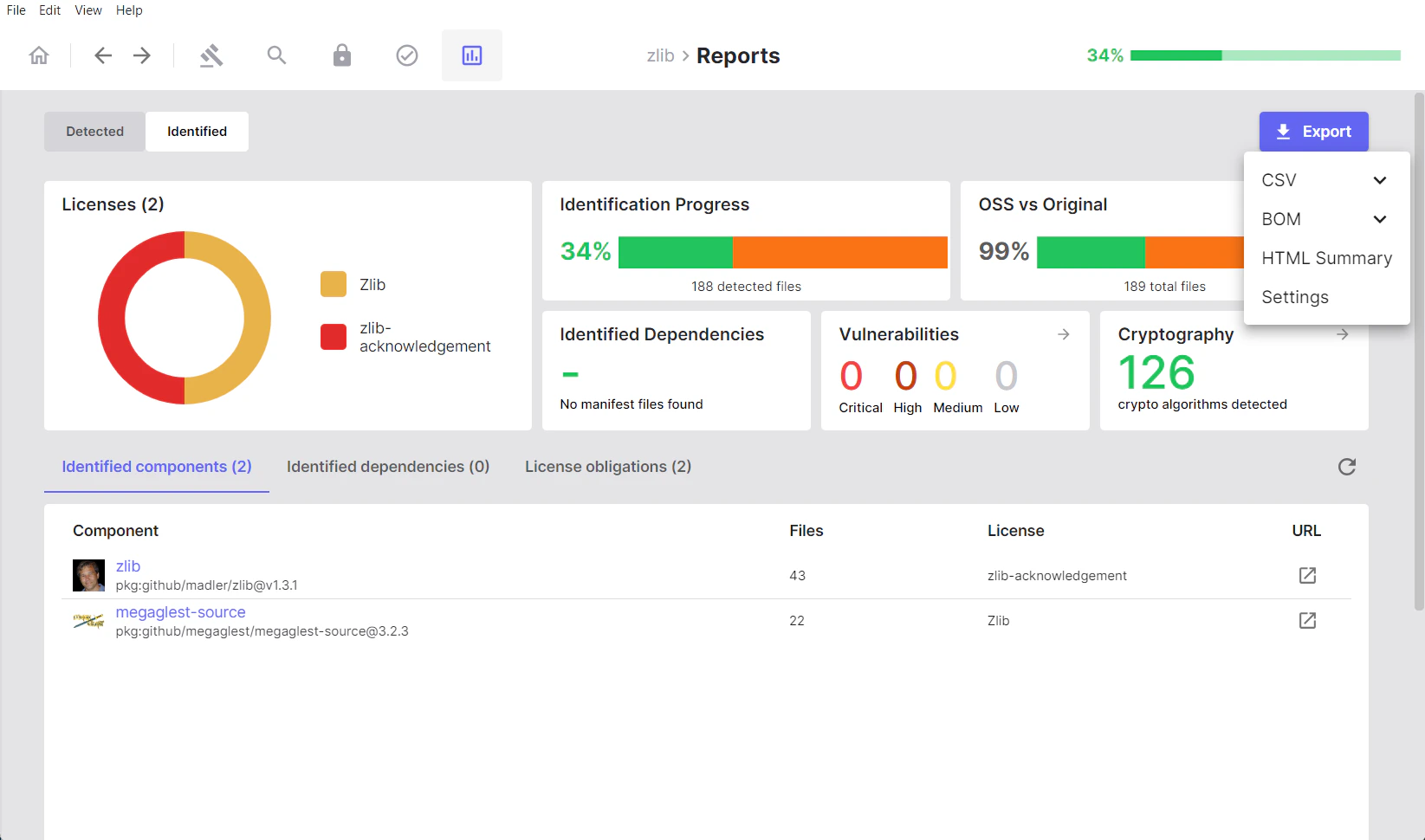Image resolution: width=1425 pixels, height=840 pixels.
Task: Click the files count 43
Action: pyautogui.click(x=797, y=576)
